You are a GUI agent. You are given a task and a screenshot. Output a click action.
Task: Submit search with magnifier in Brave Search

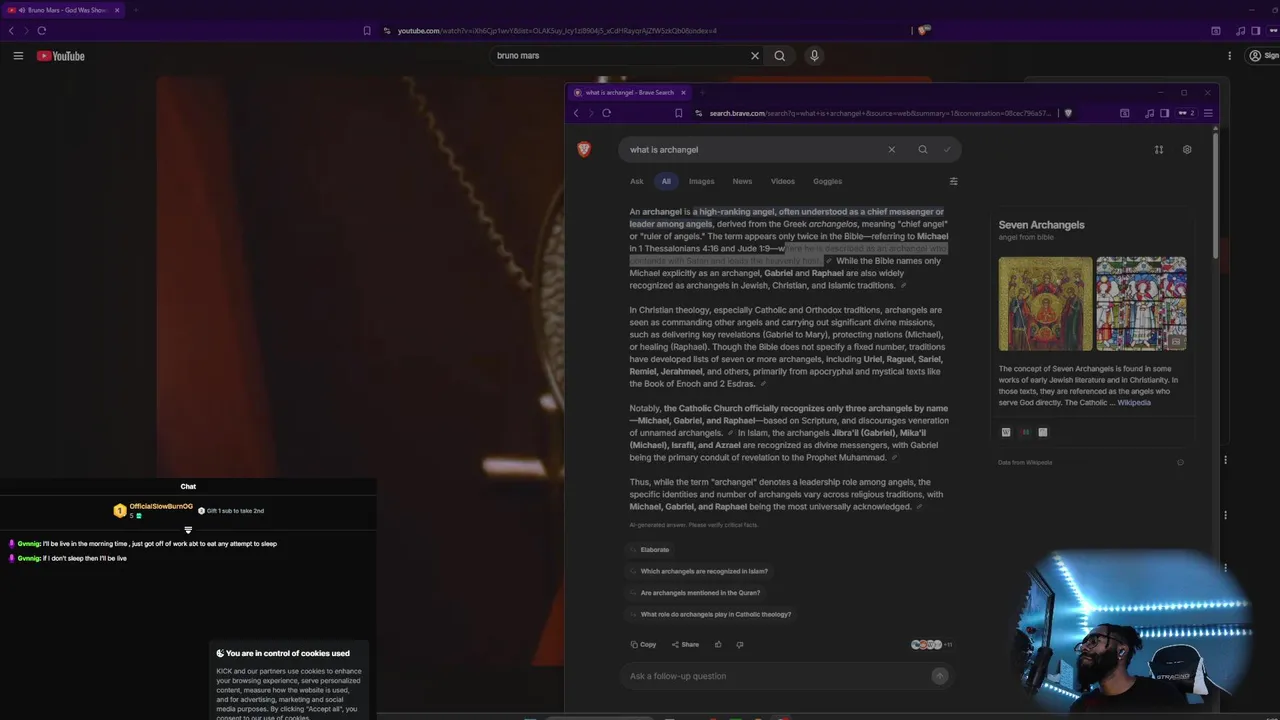coord(922,150)
